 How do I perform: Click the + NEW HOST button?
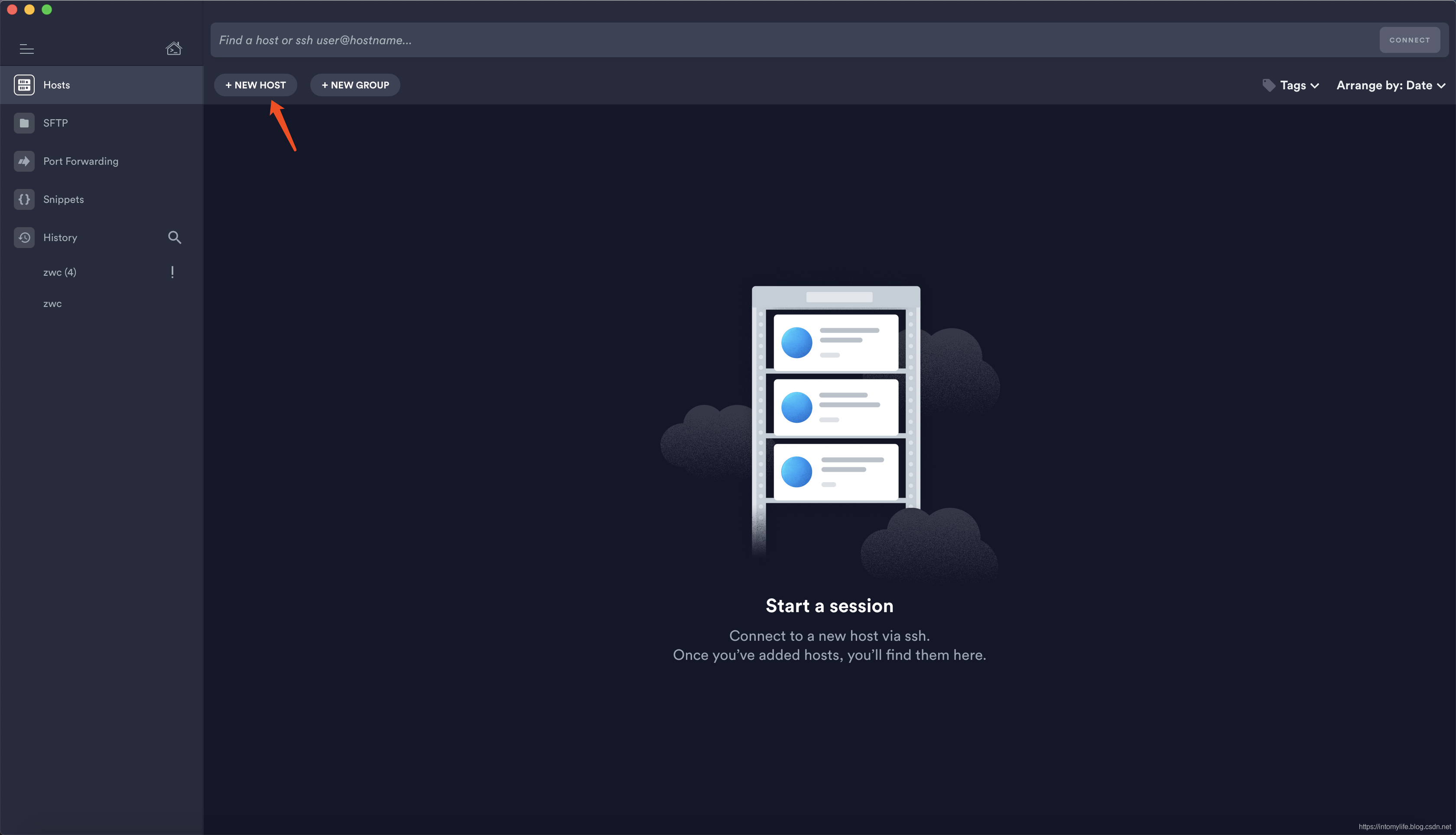click(x=256, y=85)
